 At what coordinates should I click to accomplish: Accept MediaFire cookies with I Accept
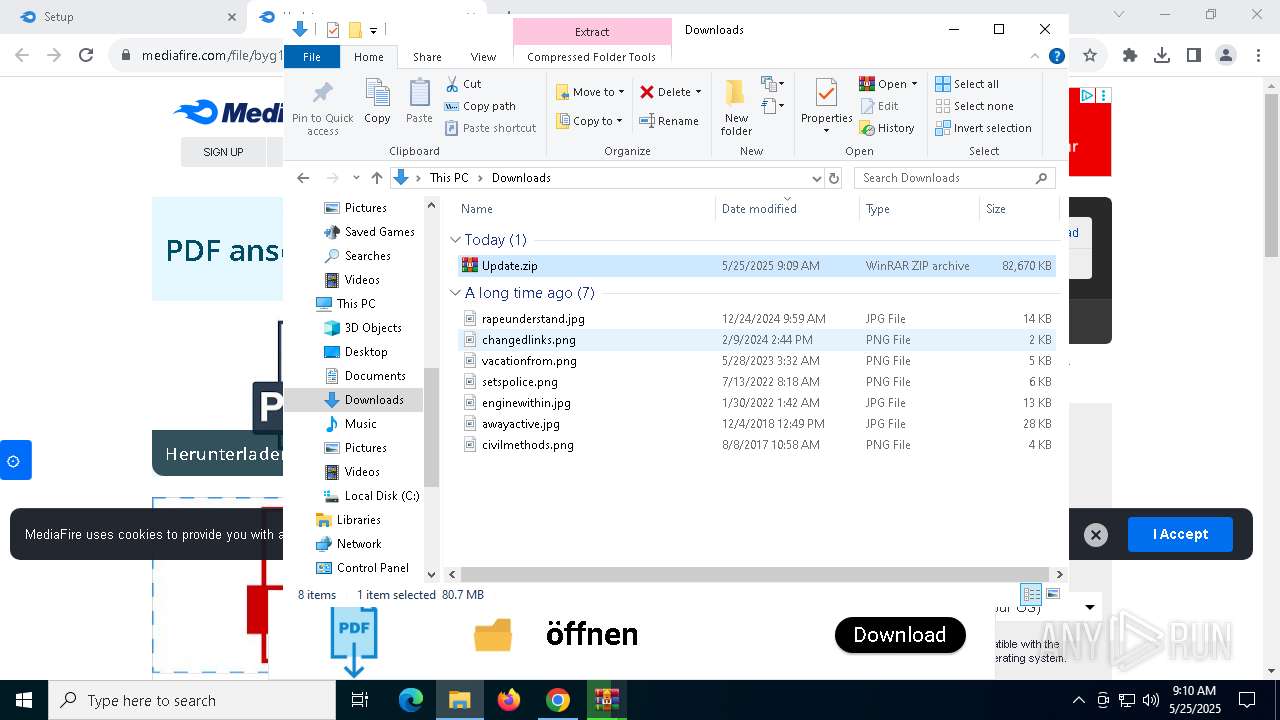click(x=1180, y=534)
